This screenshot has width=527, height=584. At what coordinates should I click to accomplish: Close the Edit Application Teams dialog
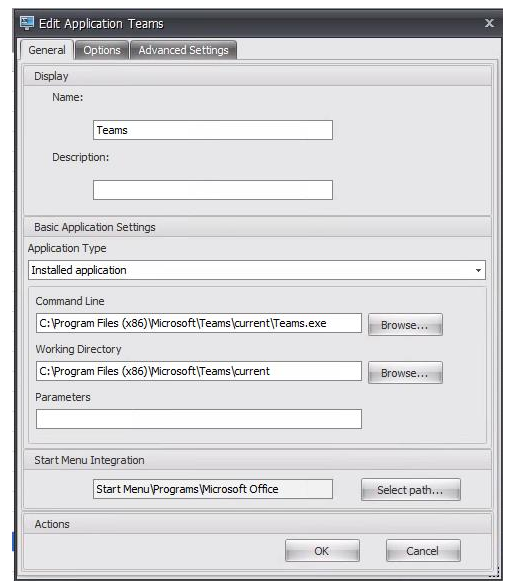tap(489, 23)
